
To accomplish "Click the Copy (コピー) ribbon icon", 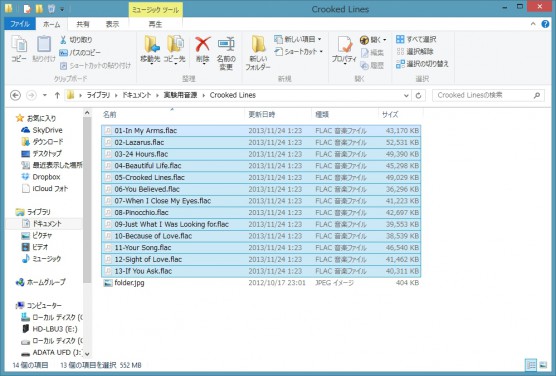I will (x=19, y=49).
